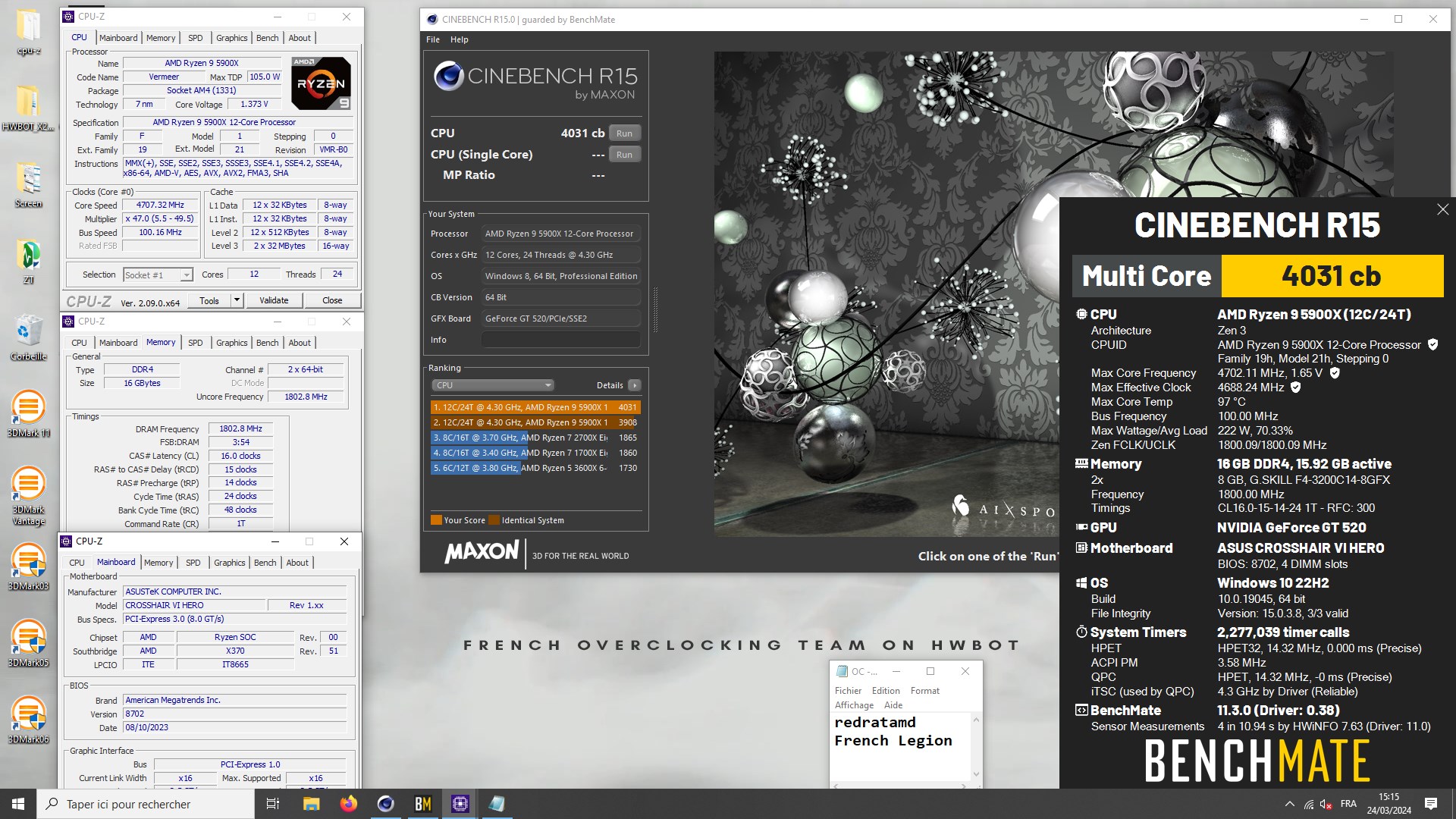
Task: Click the muted volume tray icon
Action: point(1326,804)
